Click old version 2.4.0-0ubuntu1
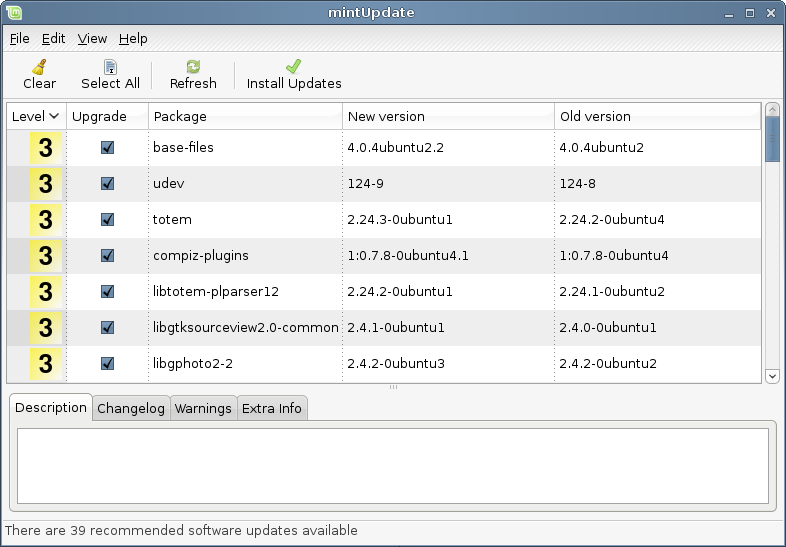786x547 pixels. pos(608,328)
